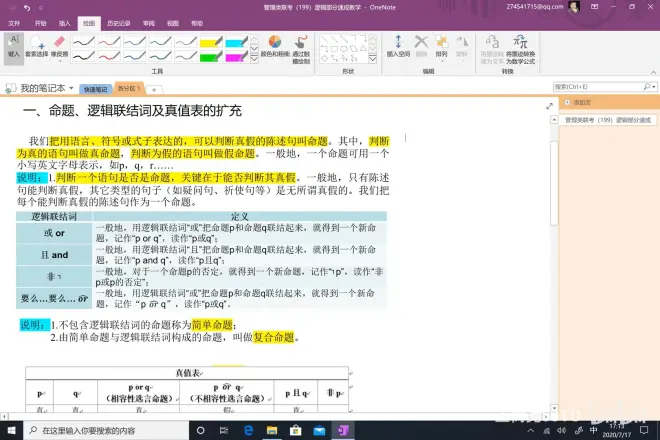The width and height of the screenshot is (660, 440).
Task: Open 颜色和粗细 color and thickness settings
Action: 276,47
